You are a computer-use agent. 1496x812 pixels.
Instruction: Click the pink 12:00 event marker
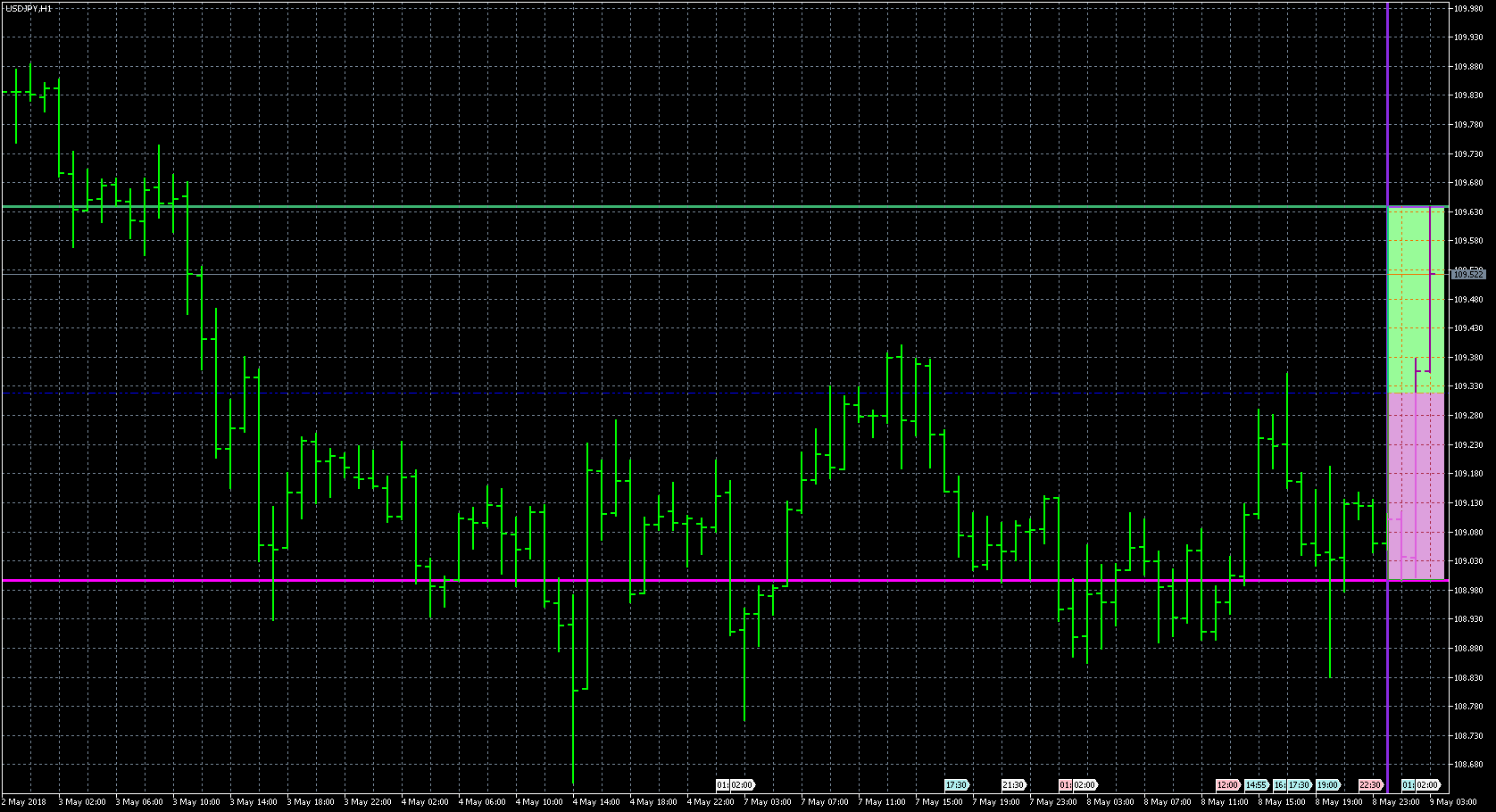tap(1228, 785)
